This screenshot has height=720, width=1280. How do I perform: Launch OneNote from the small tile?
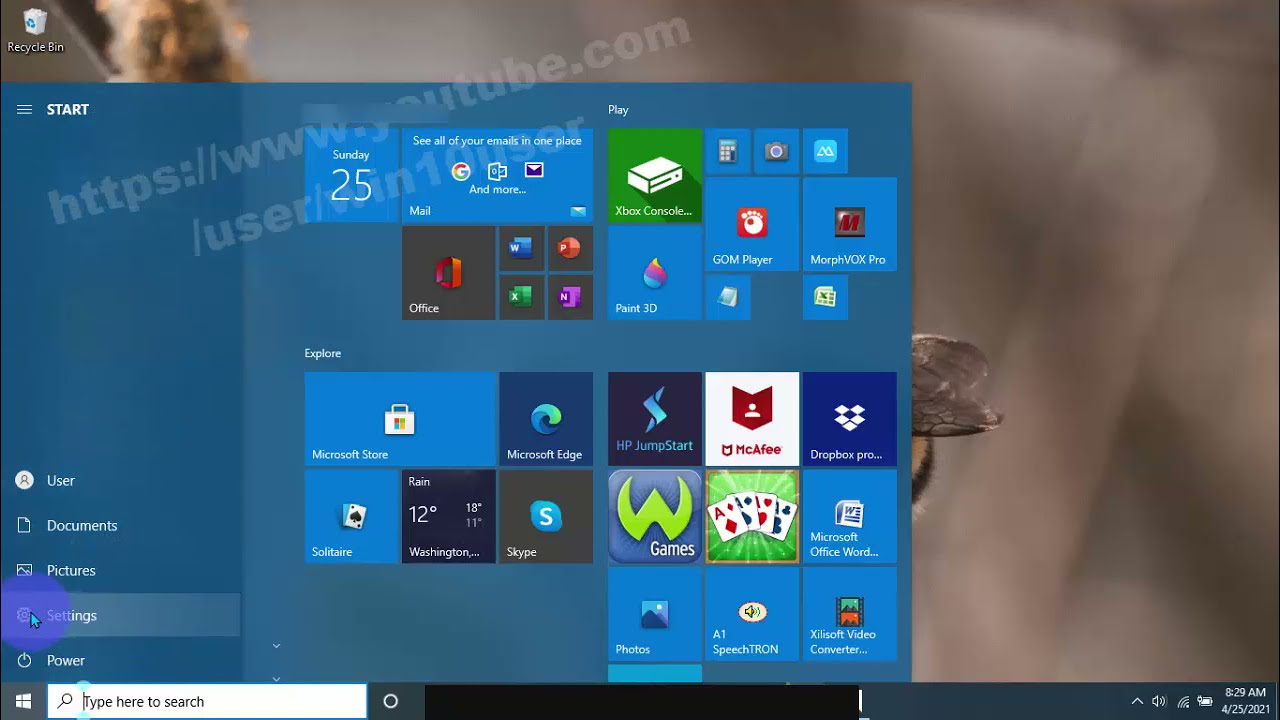coord(570,297)
